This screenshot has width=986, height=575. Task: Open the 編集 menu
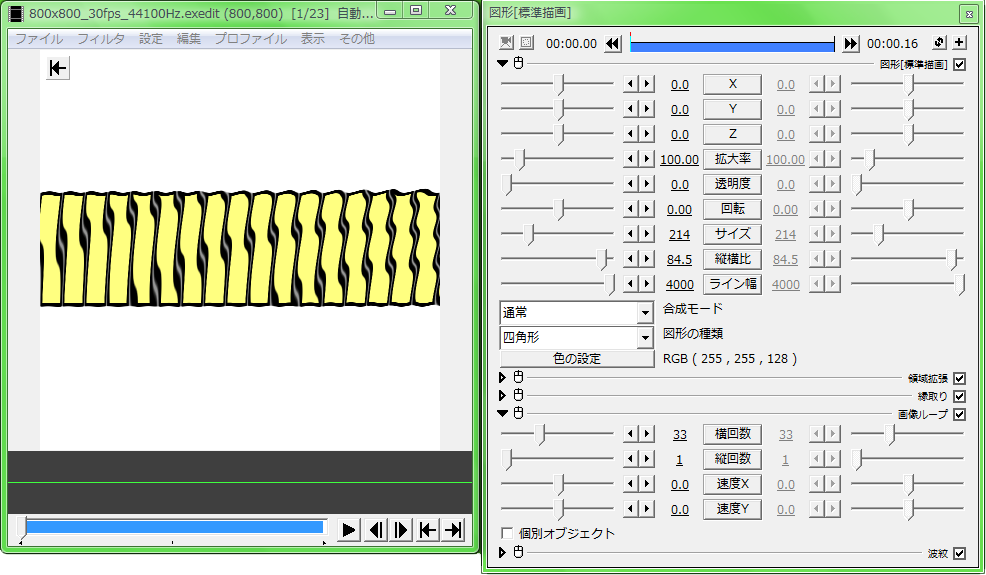189,39
